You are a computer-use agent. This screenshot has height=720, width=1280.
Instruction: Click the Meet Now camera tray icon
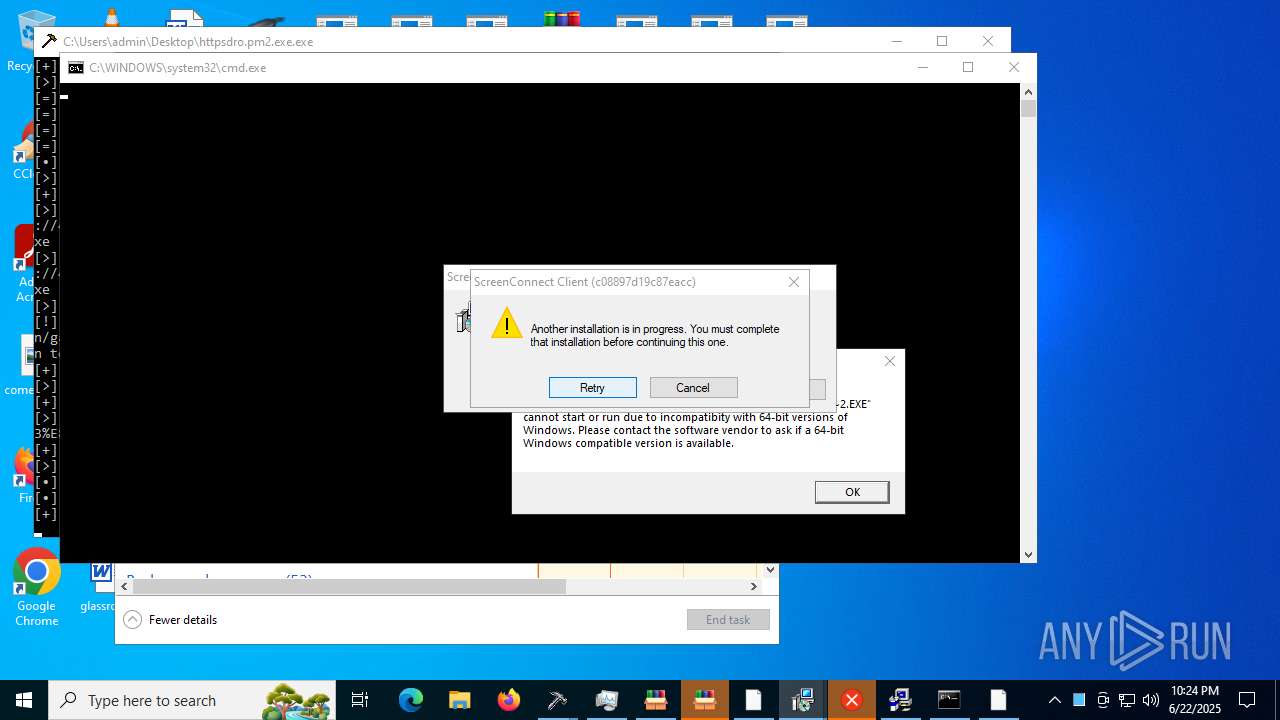pos(1103,700)
